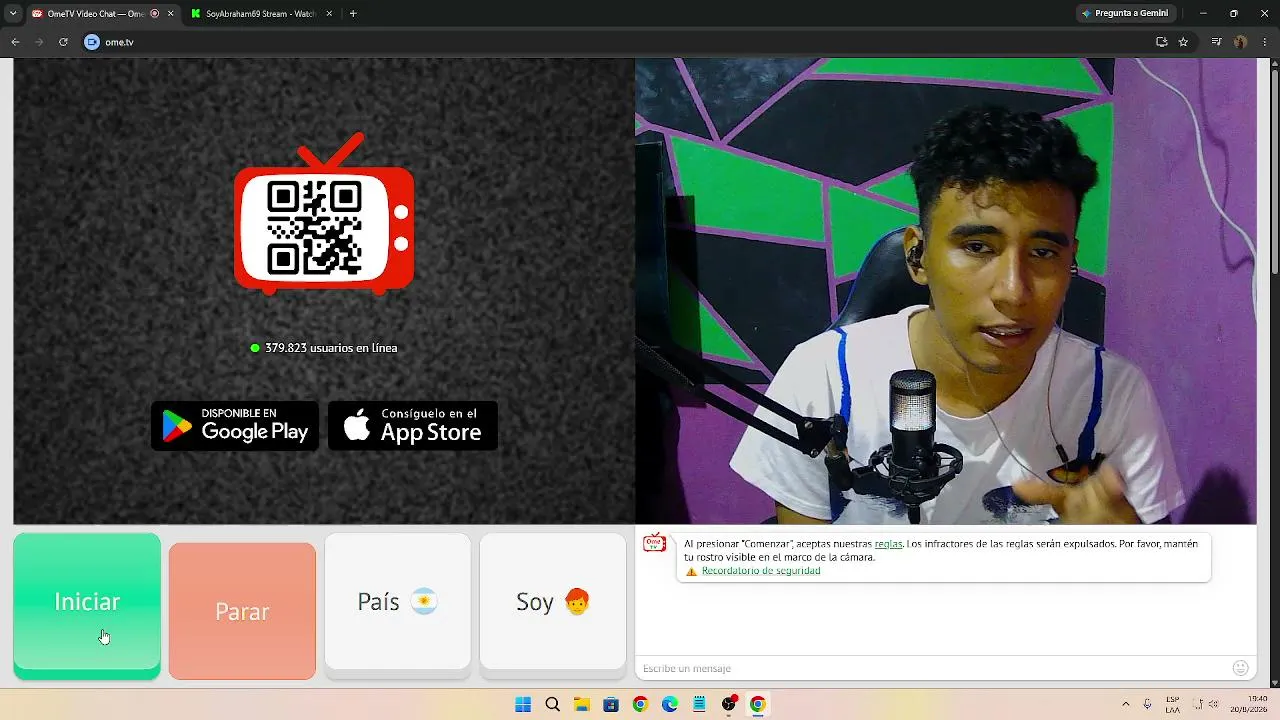Open the media controls icon

point(1216,42)
